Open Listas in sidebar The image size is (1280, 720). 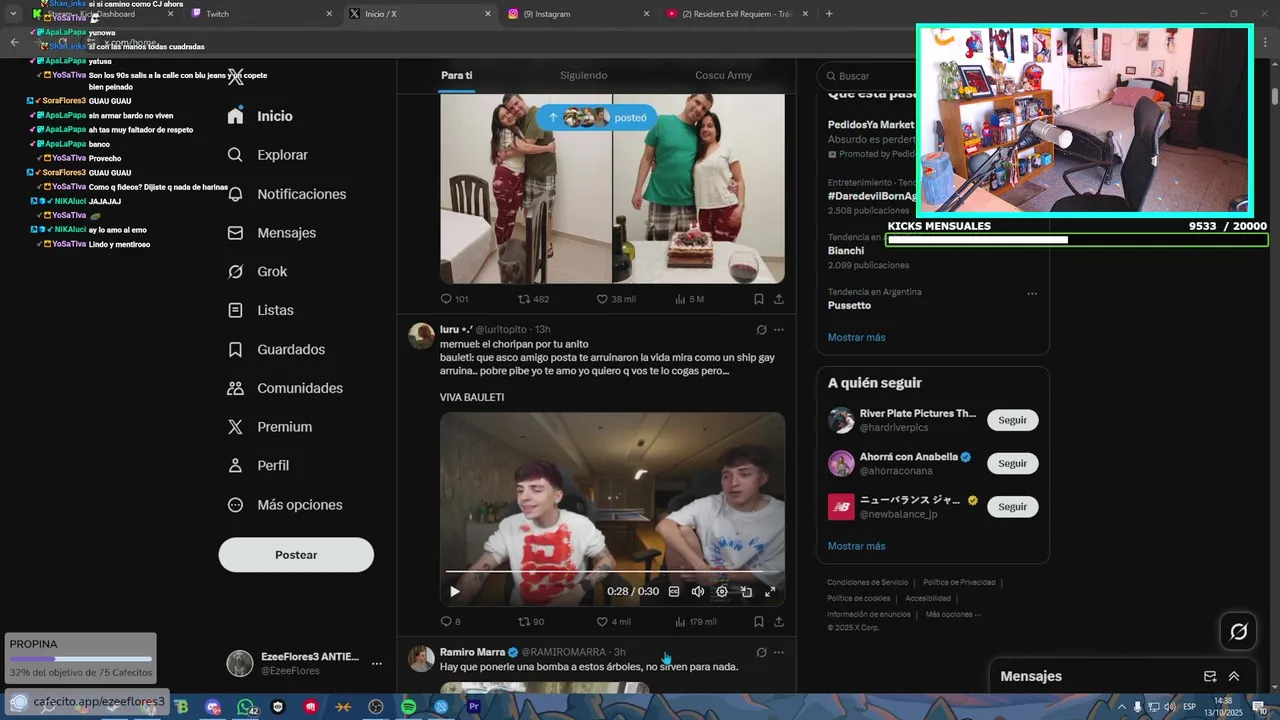(260, 311)
